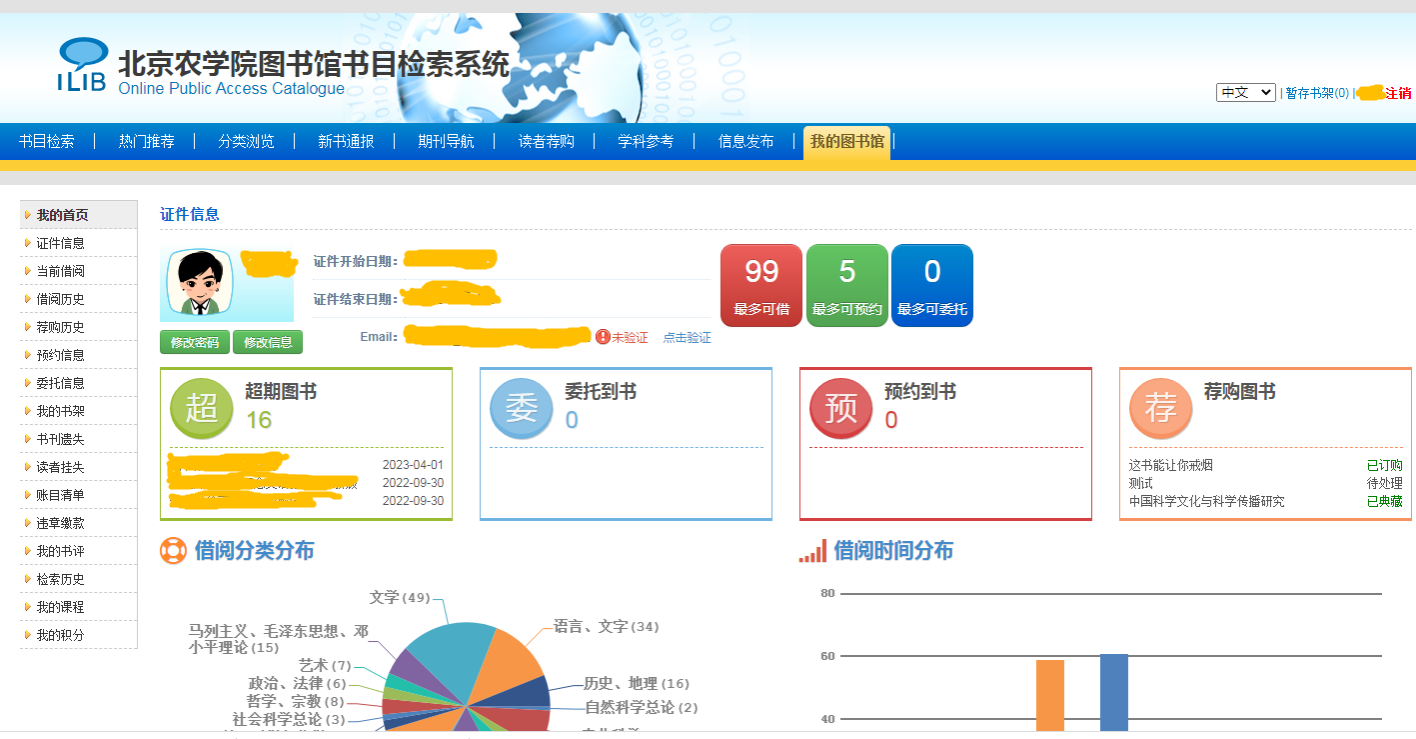This screenshot has width=1416, height=739.
Task: Open 期刊导航 in navigation bar
Action: click(446, 141)
